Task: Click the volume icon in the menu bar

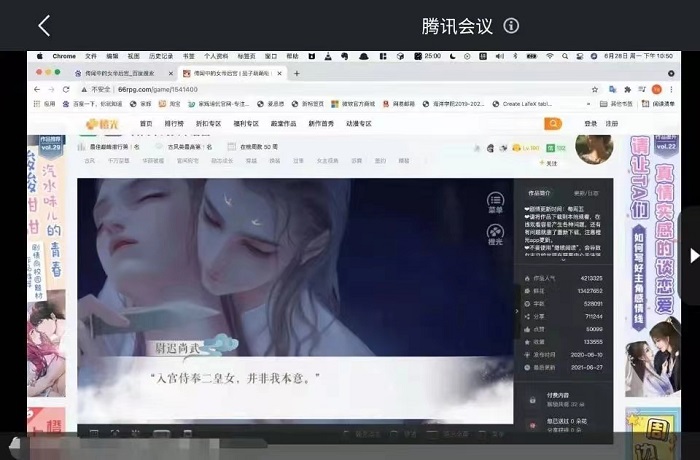Action: pyautogui.click(x=500, y=56)
